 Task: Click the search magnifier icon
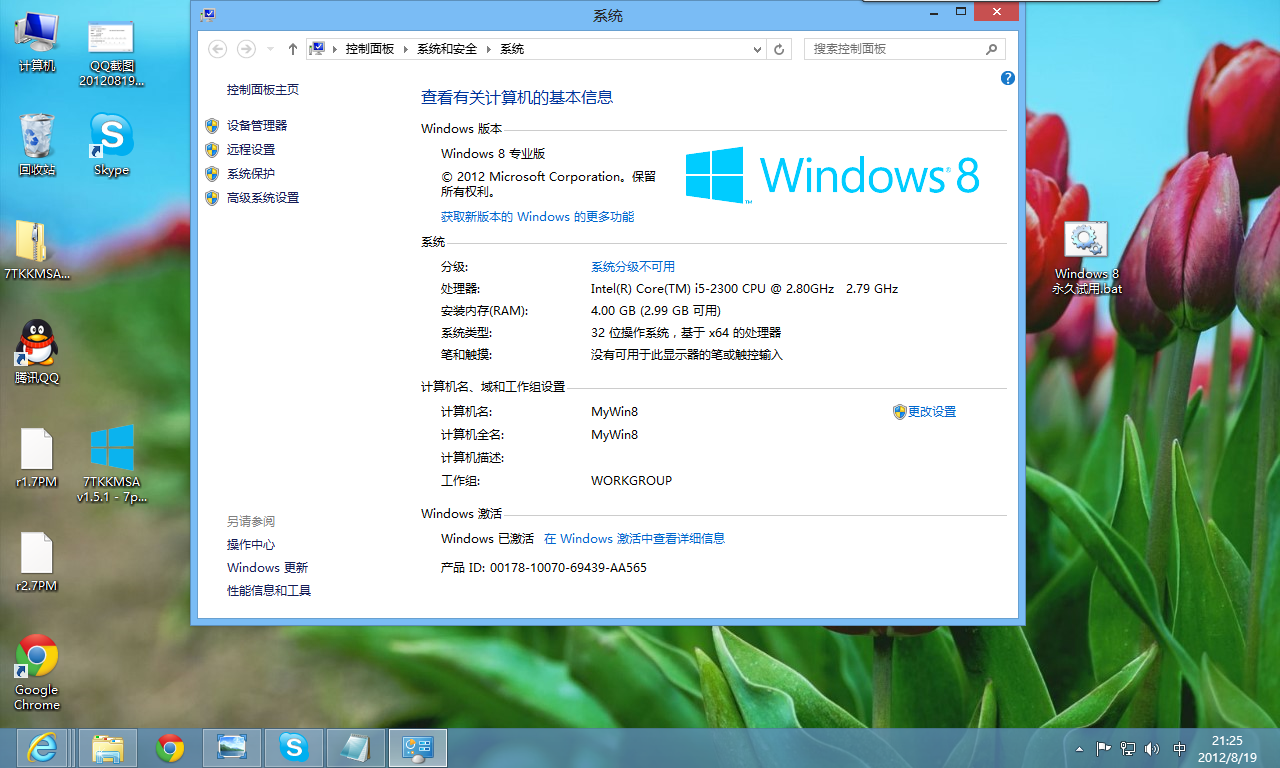point(991,48)
